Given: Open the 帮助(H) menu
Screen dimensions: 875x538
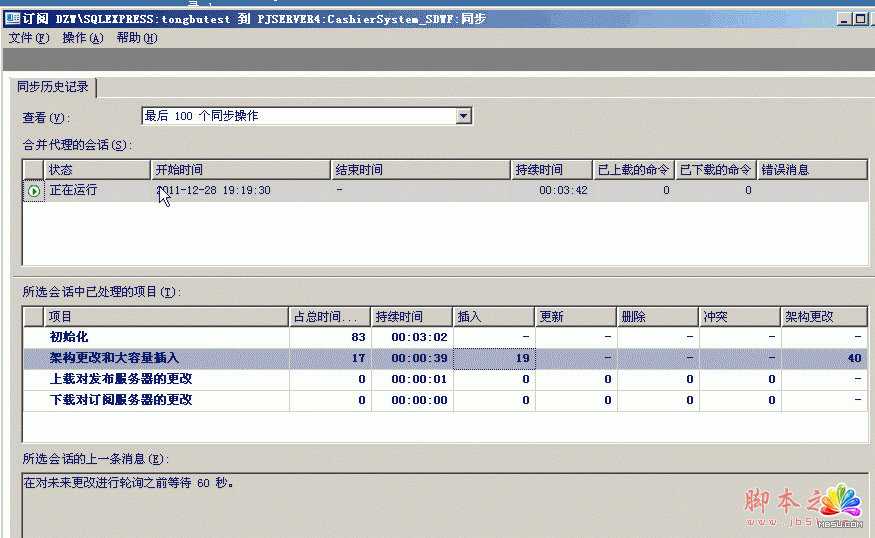Looking at the screenshot, I should [x=137, y=38].
